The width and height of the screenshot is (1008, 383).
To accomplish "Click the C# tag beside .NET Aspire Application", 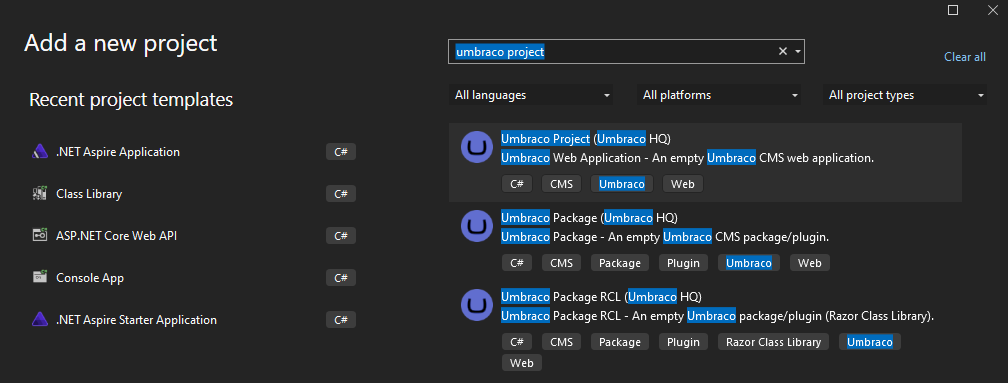I will 341,152.
